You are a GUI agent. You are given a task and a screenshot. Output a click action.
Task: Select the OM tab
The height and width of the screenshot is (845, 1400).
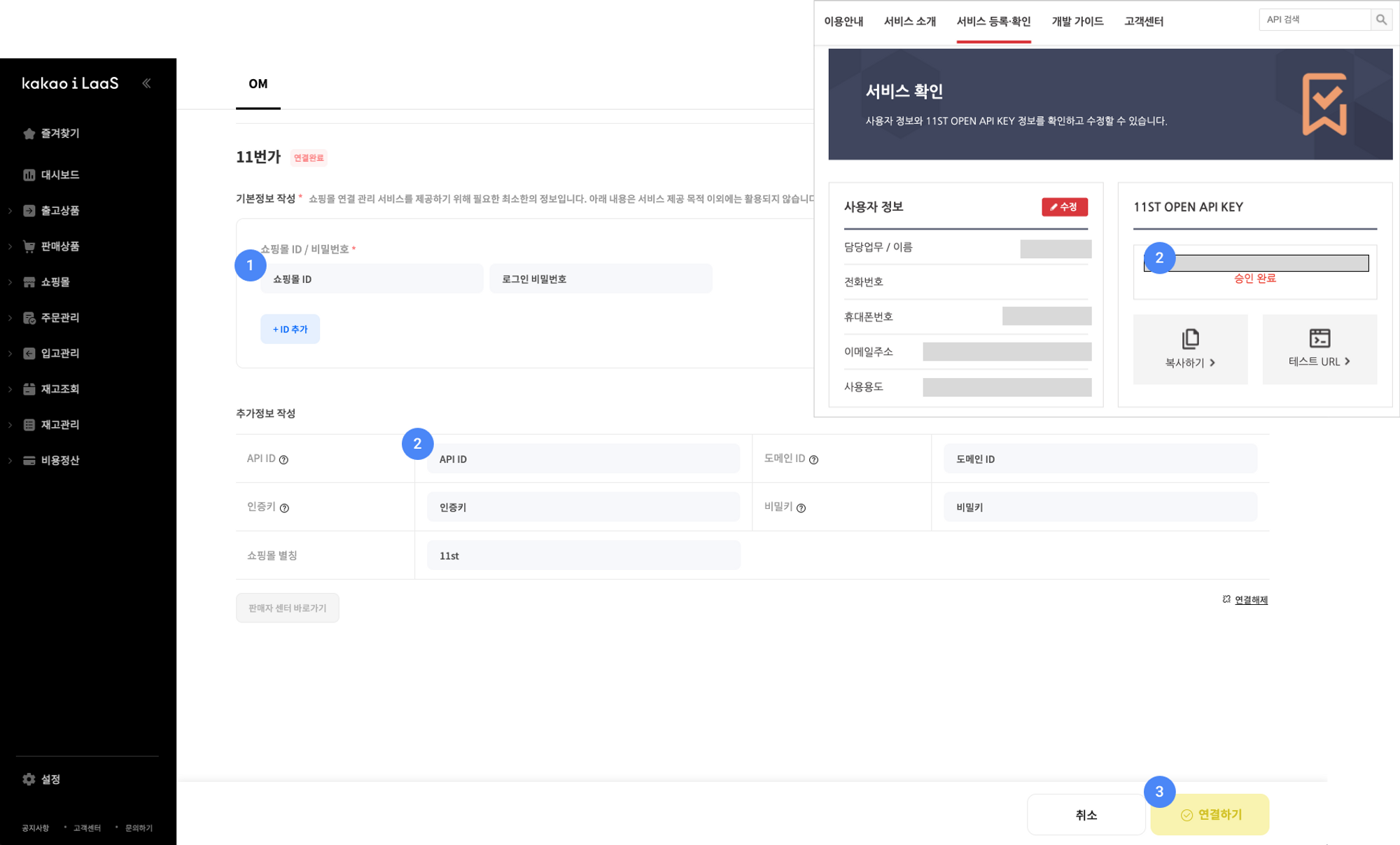[x=258, y=84]
